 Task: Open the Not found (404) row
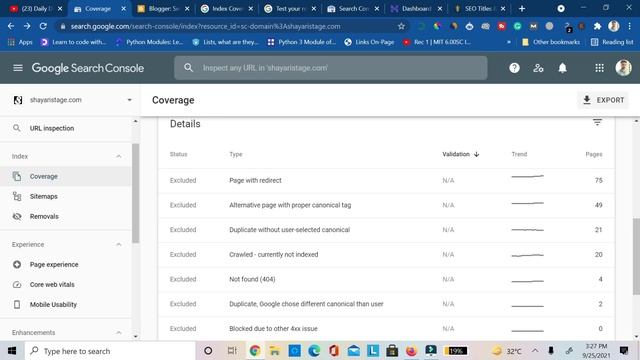click(x=386, y=279)
